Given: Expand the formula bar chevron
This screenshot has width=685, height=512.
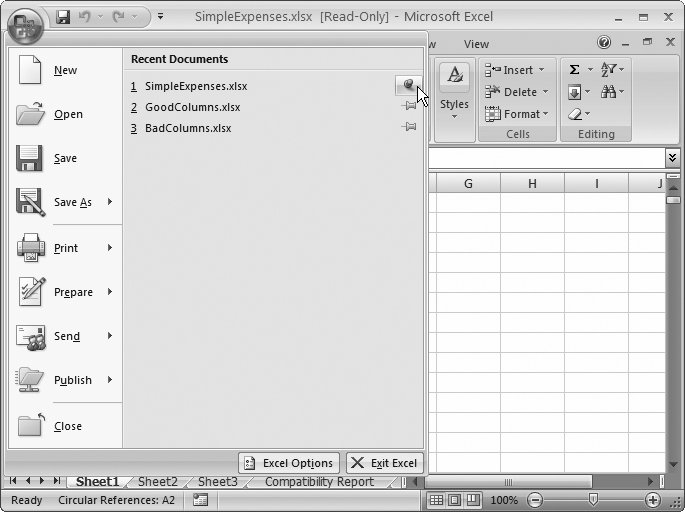Looking at the screenshot, I should click(673, 158).
